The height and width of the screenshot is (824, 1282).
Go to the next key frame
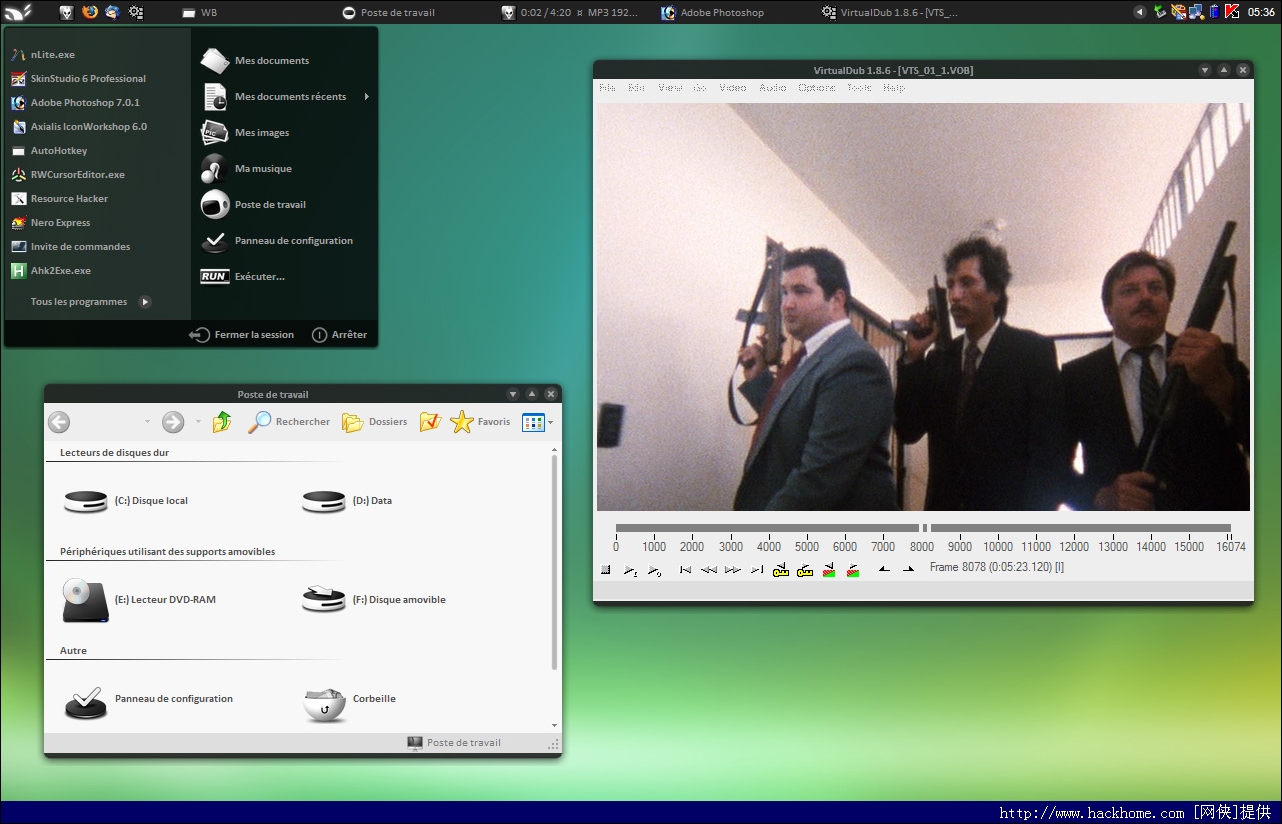(805, 569)
